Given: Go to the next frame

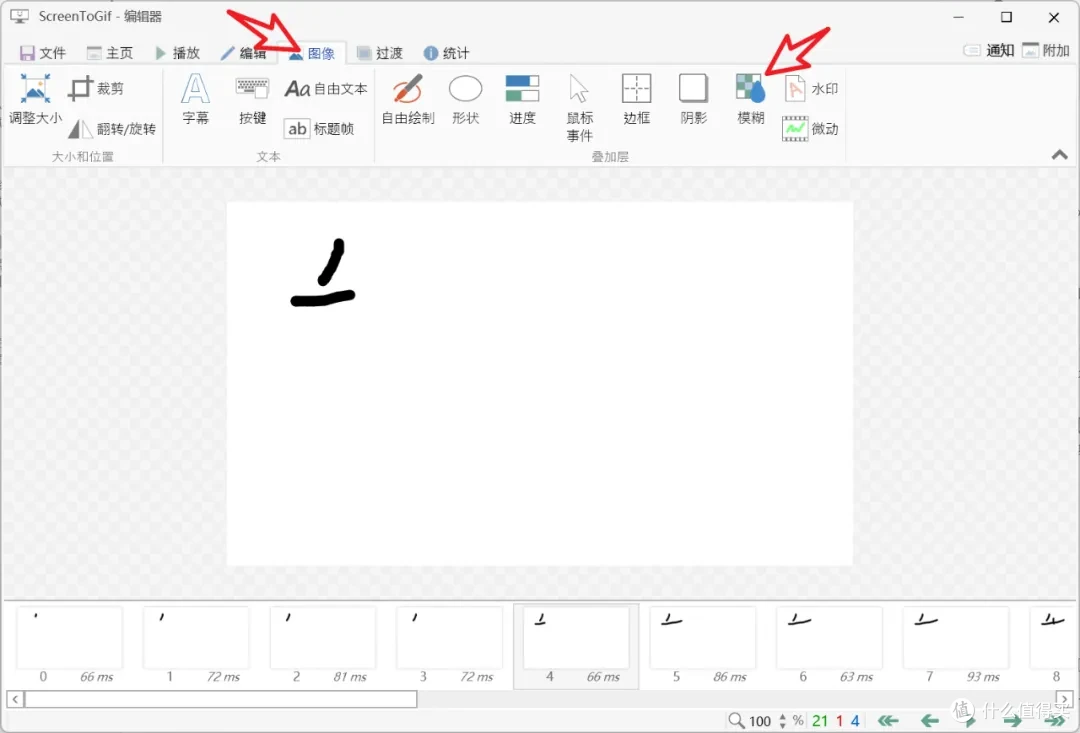Looking at the screenshot, I should pos(1012,721).
